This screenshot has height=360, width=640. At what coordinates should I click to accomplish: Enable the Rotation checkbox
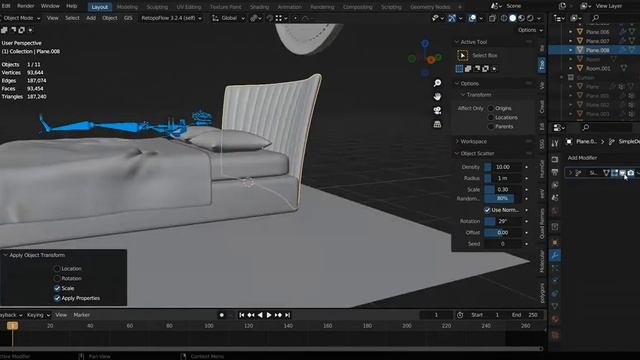coord(57,278)
